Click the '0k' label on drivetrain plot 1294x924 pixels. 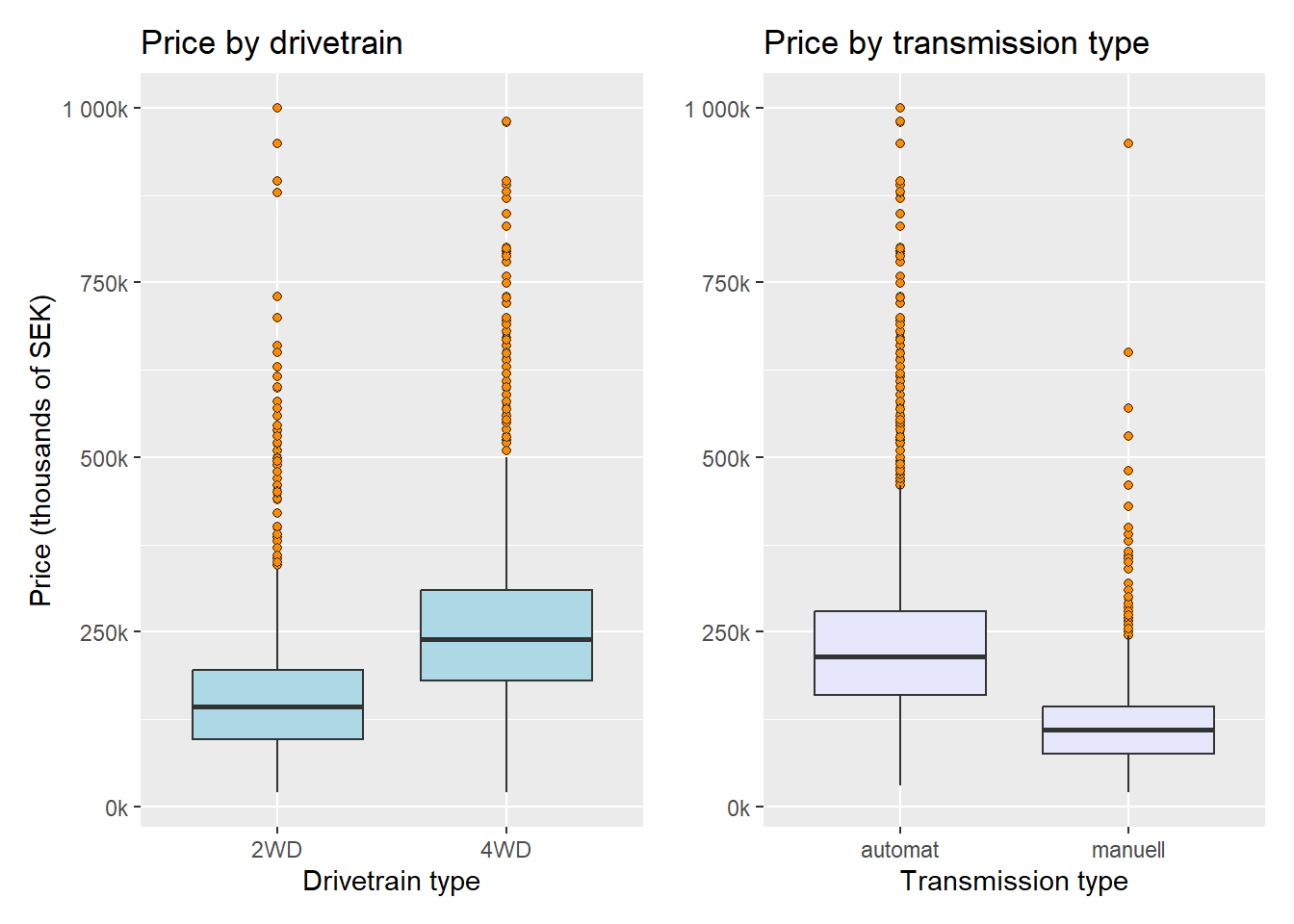116,808
